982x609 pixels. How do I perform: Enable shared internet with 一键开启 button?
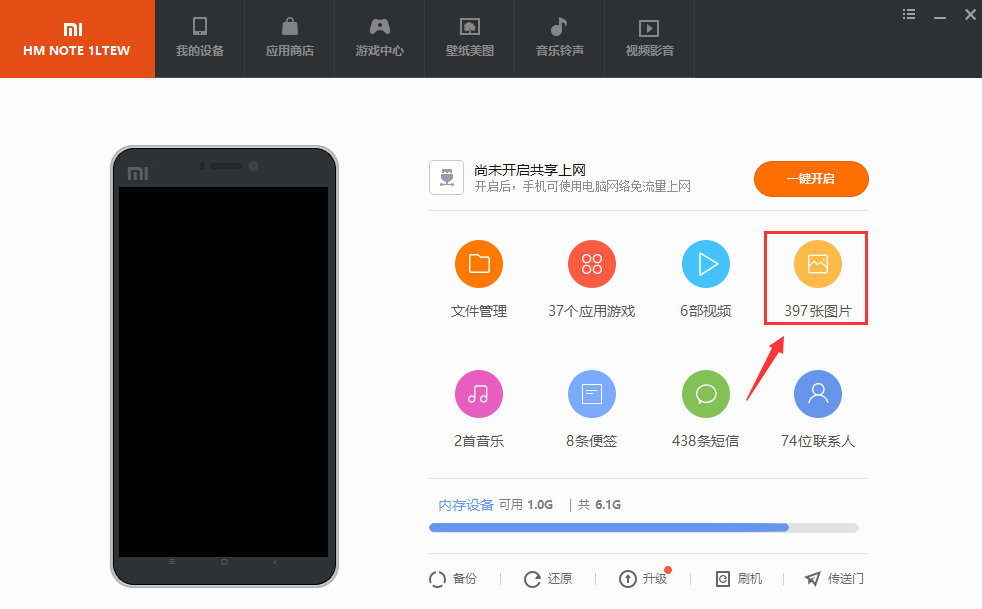tap(811, 179)
